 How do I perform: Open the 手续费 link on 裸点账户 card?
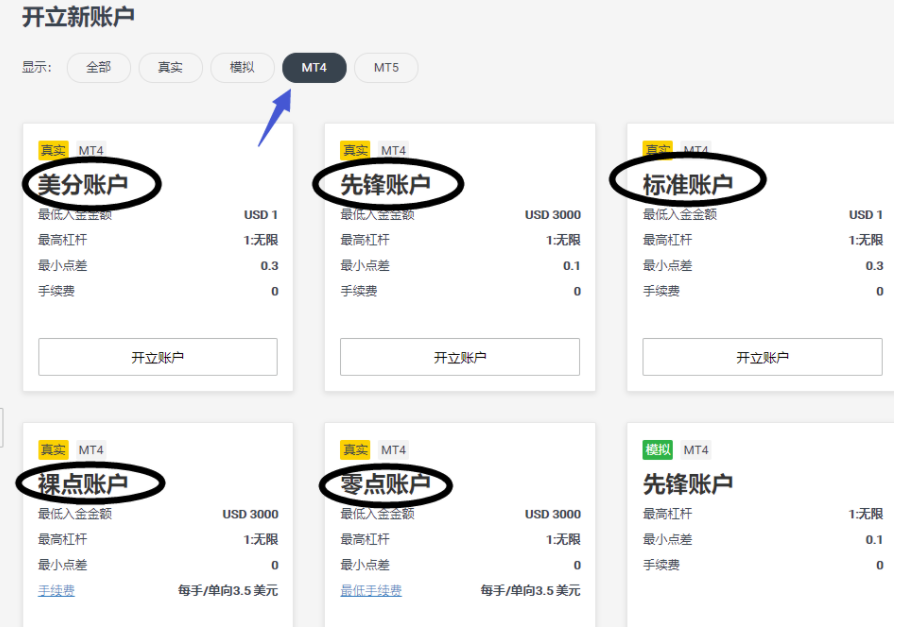point(56,591)
